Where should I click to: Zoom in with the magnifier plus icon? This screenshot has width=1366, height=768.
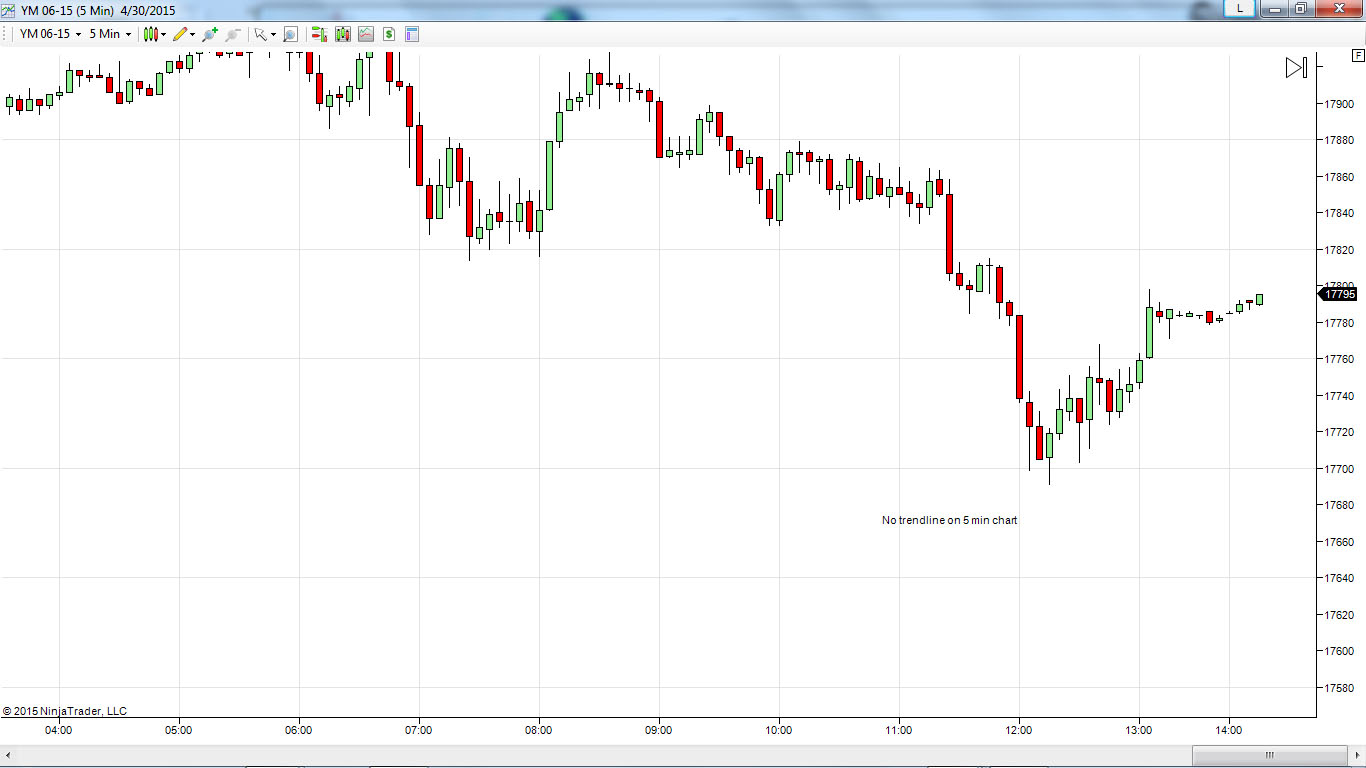pyautogui.click(x=209, y=34)
